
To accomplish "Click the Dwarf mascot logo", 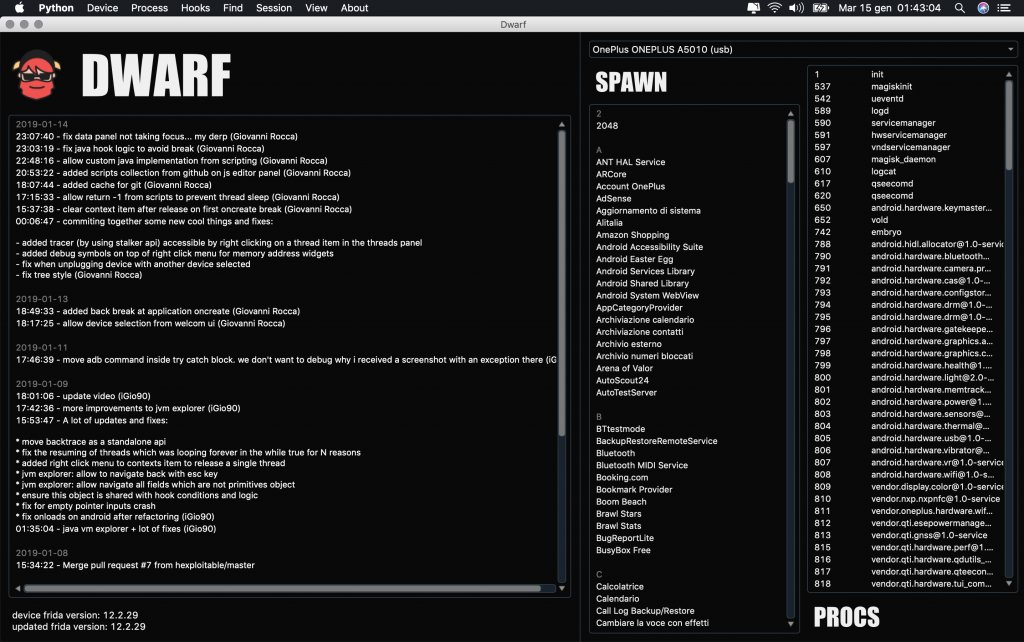I will coord(37,74).
